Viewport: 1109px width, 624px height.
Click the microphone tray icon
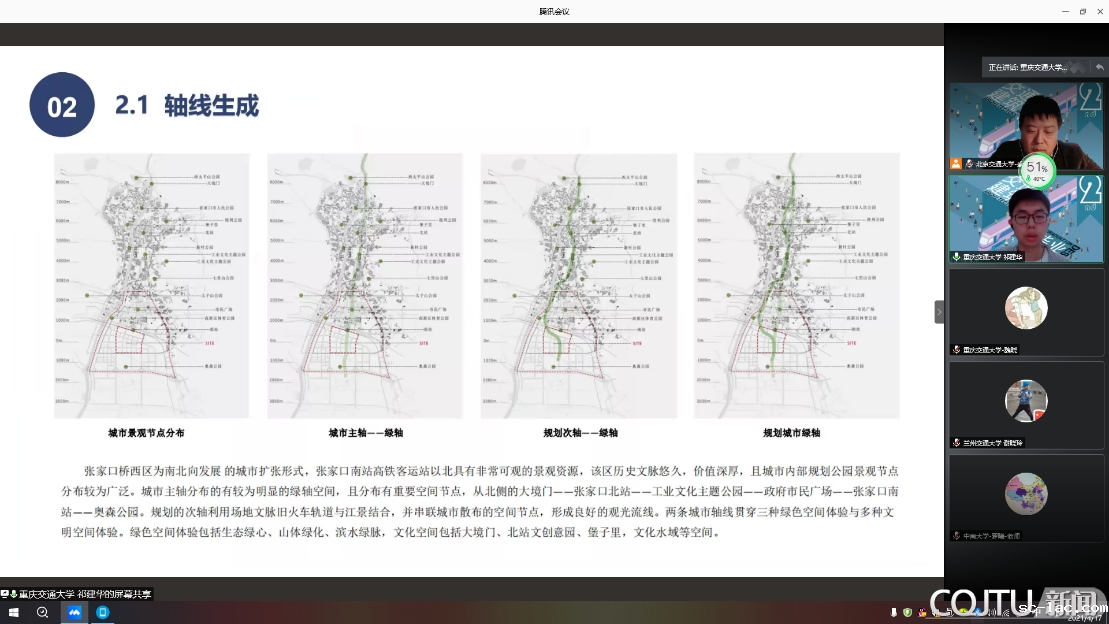893,612
